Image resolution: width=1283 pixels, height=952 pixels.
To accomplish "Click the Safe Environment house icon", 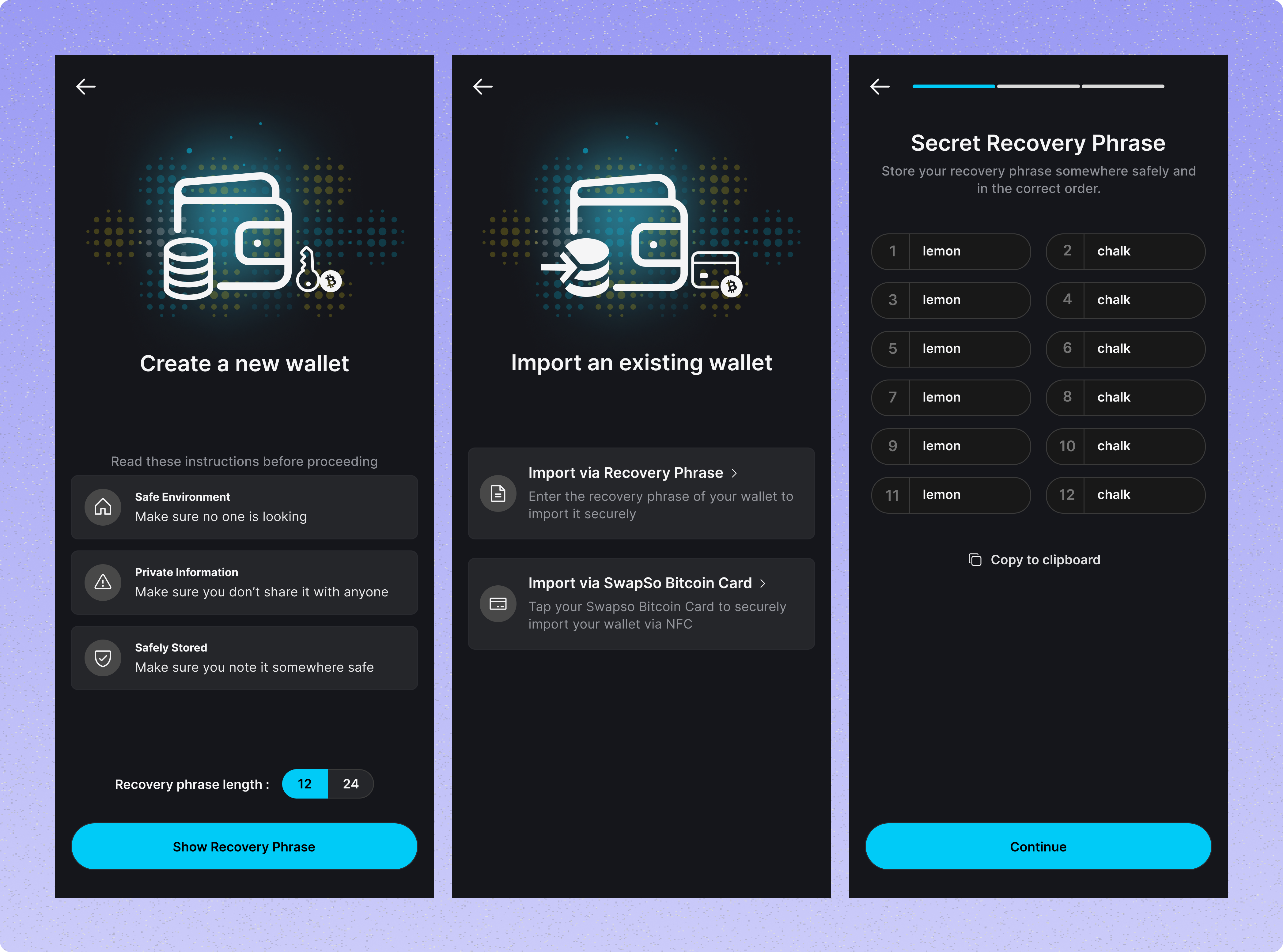I will (x=103, y=507).
